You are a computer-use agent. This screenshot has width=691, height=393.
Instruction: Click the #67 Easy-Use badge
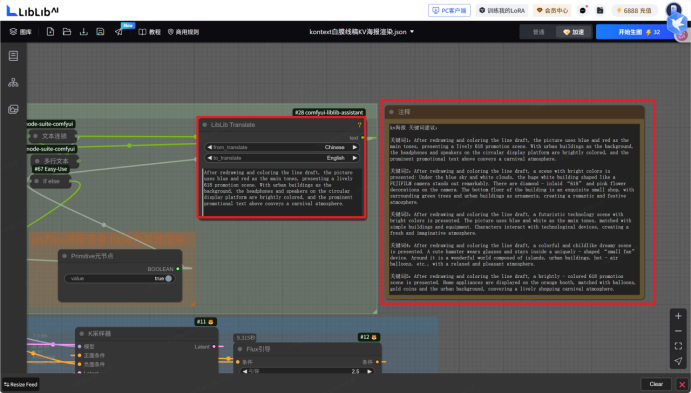point(51,169)
